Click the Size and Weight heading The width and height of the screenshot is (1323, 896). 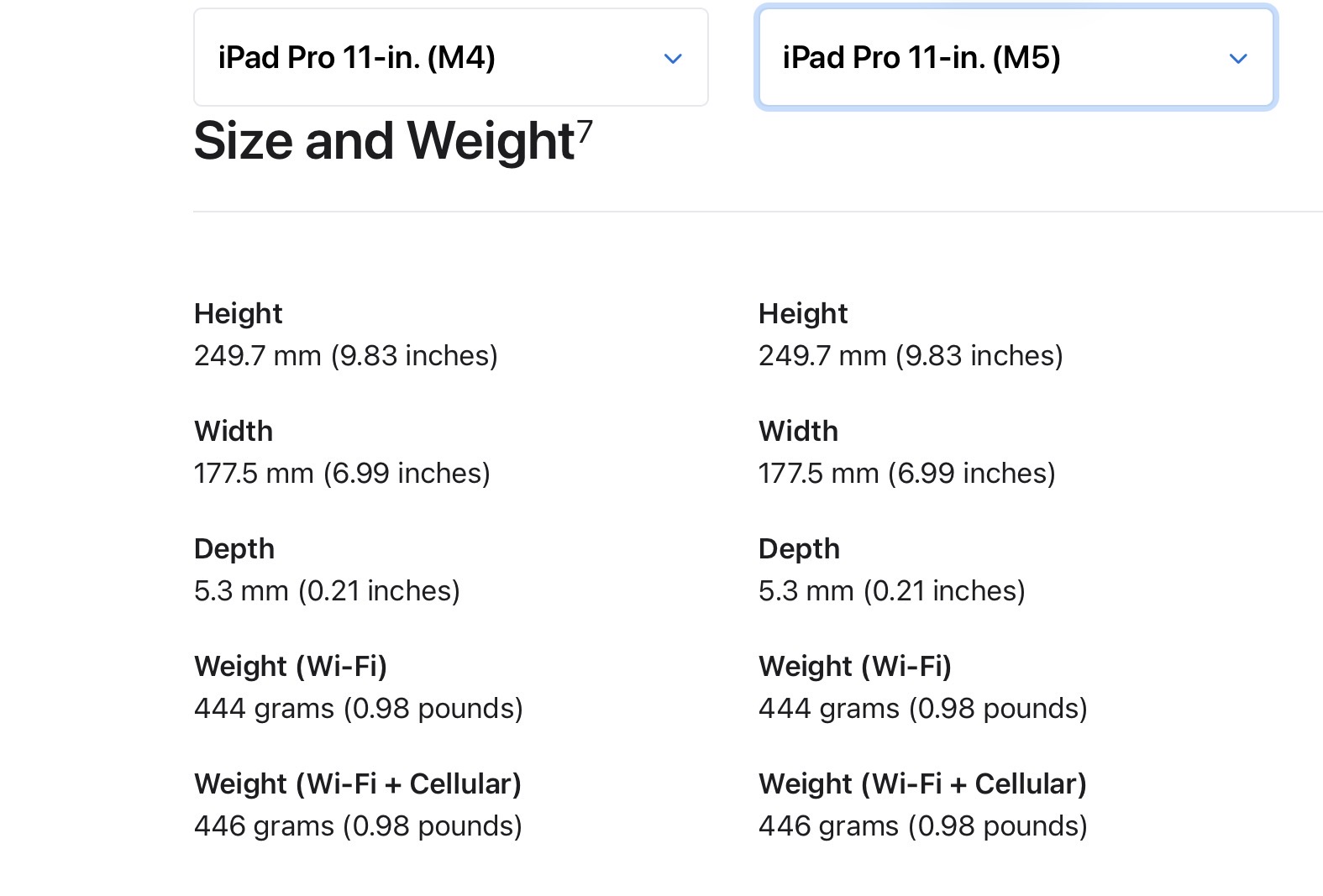[x=384, y=140]
